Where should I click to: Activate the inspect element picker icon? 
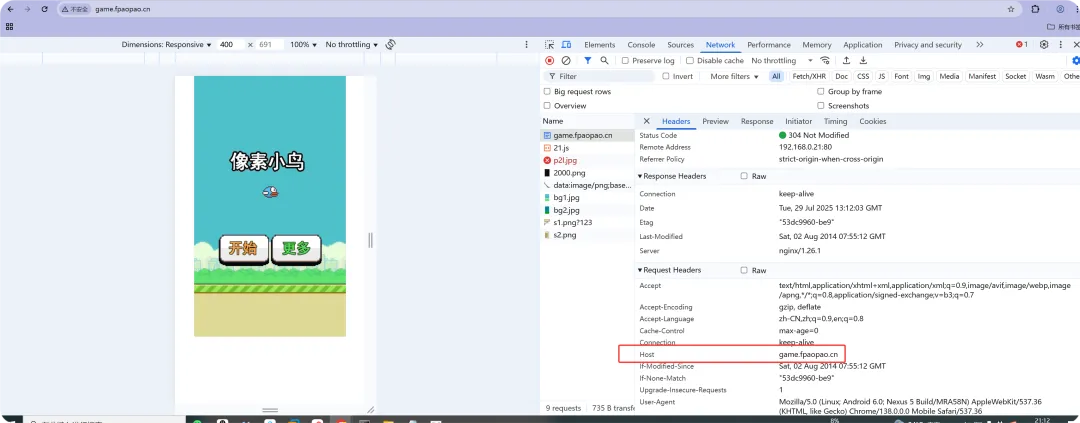550,45
